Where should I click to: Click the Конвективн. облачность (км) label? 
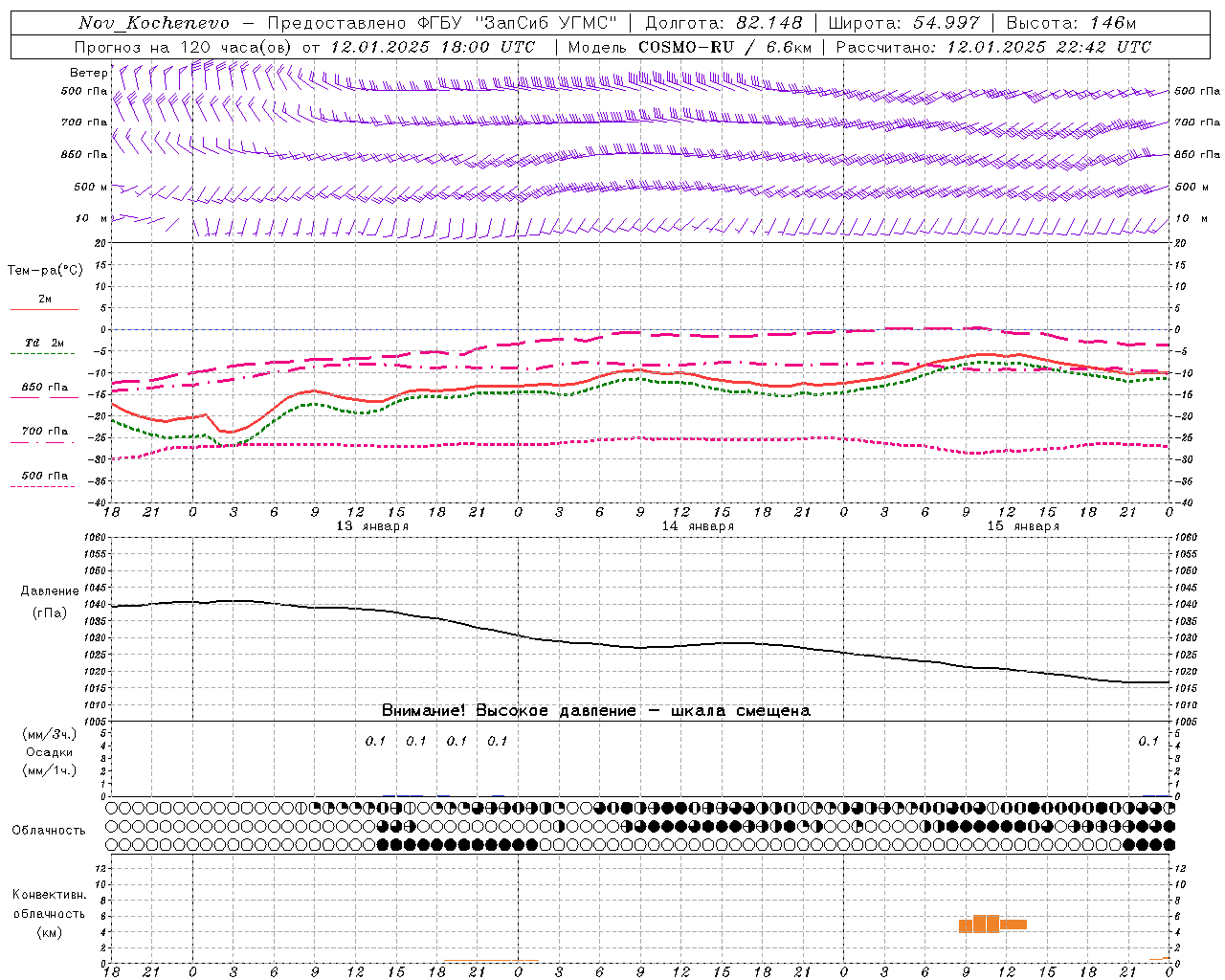point(49,914)
